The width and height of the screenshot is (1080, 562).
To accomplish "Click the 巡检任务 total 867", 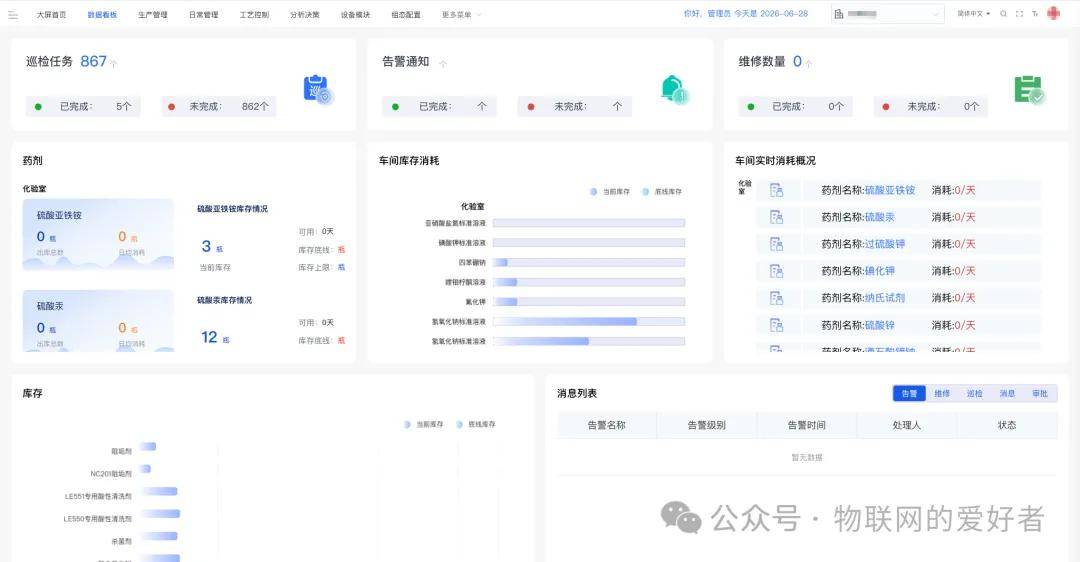I will click(93, 61).
